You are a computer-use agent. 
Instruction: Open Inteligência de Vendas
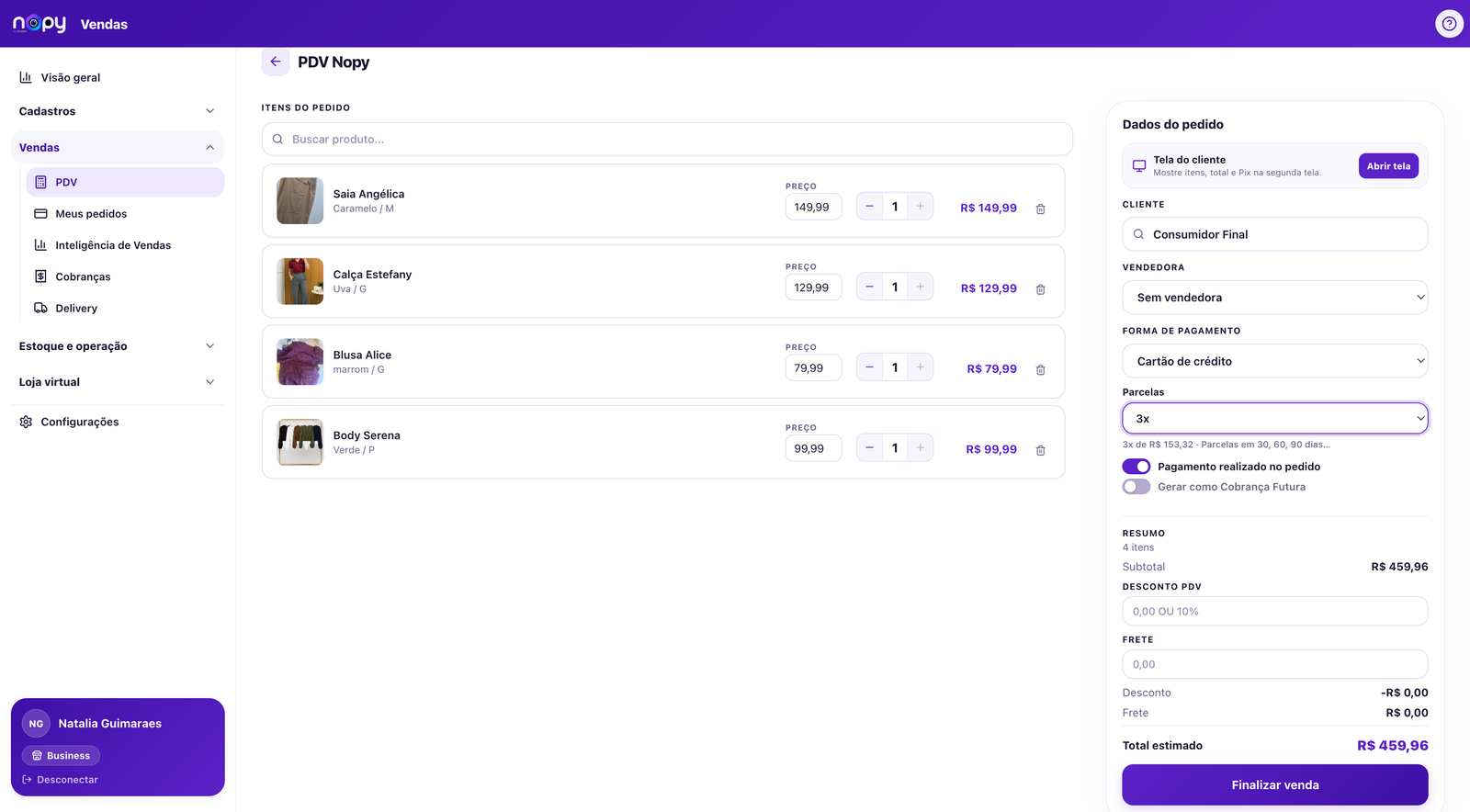click(x=125, y=245)
